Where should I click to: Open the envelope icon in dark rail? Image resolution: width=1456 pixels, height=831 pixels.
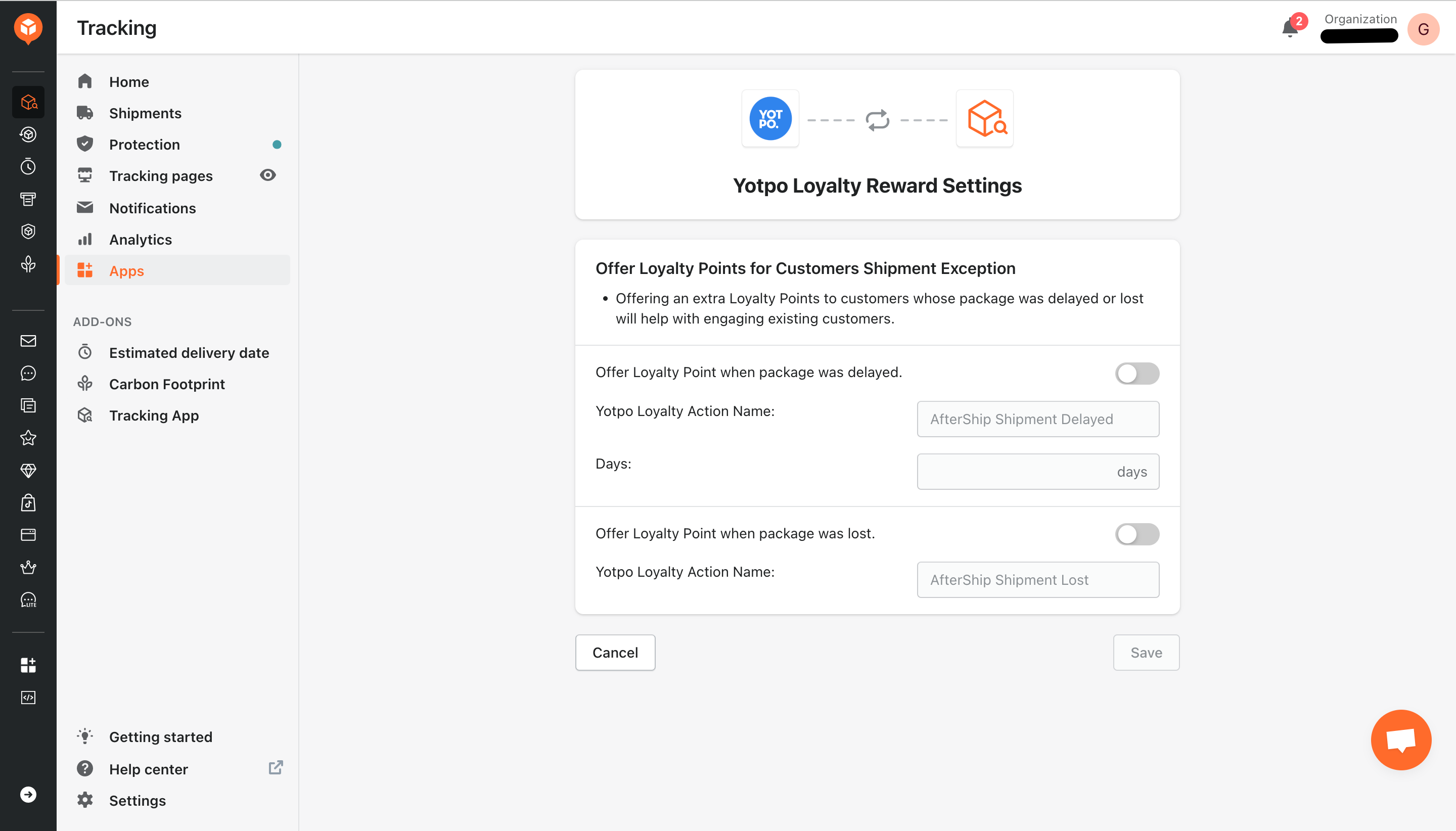pos(28,341)
